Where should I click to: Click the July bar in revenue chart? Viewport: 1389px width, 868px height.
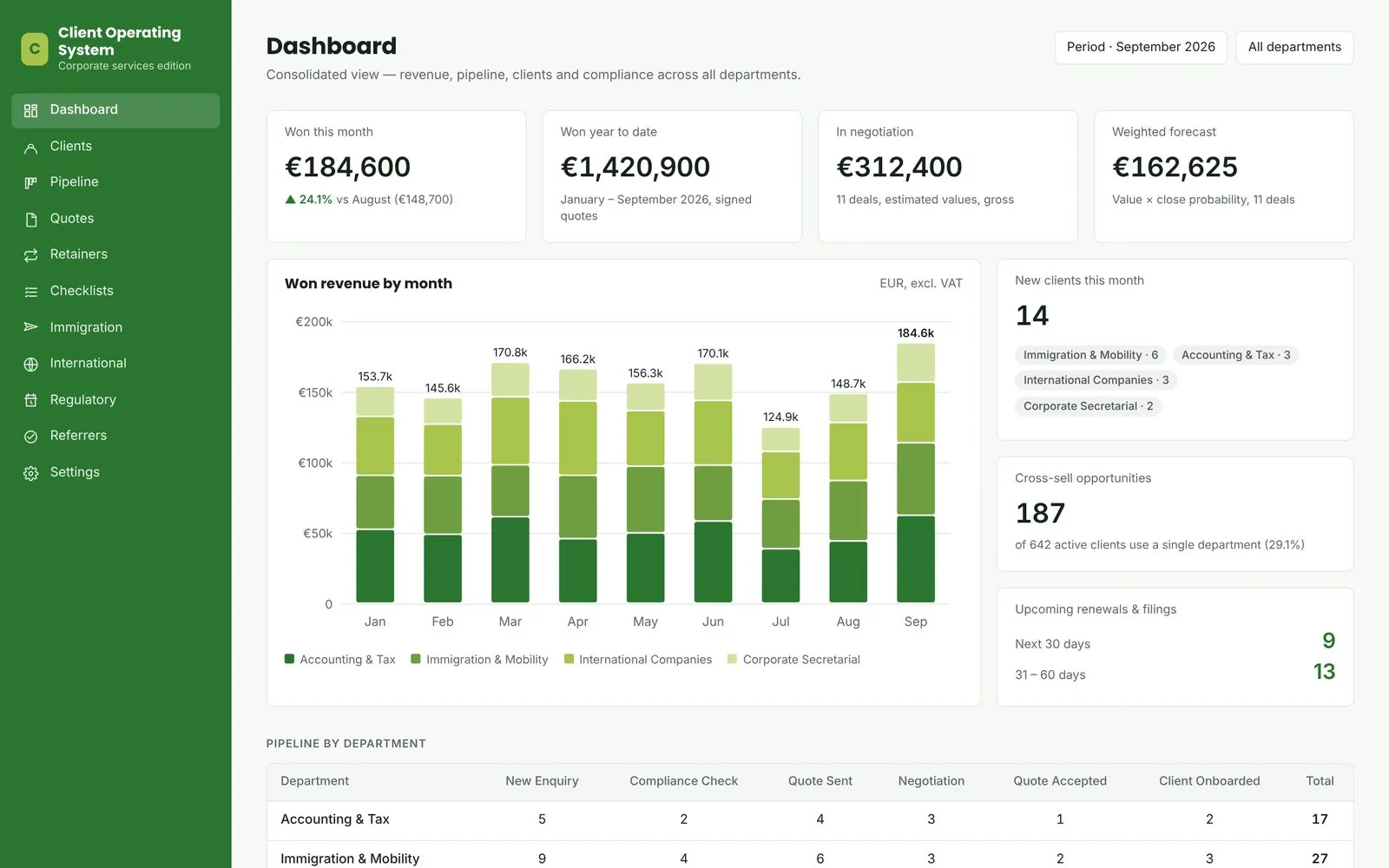[780, 515]
